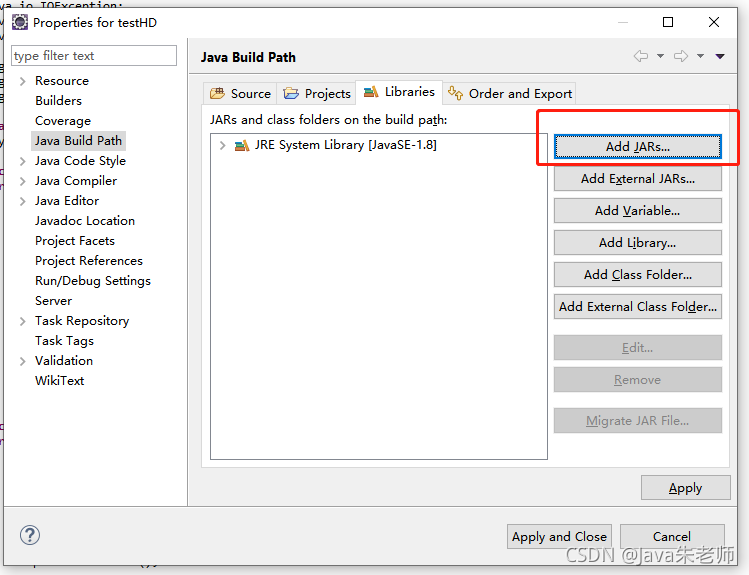Screen dimensions: 749x575
Task: Open the forward history dropdown arrow
Action: tap(700, 56)
